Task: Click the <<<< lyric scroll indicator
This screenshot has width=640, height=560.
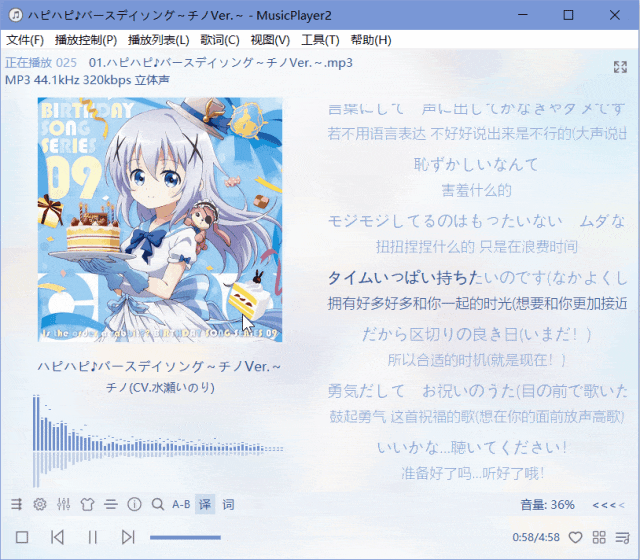Action: [609, 505]
